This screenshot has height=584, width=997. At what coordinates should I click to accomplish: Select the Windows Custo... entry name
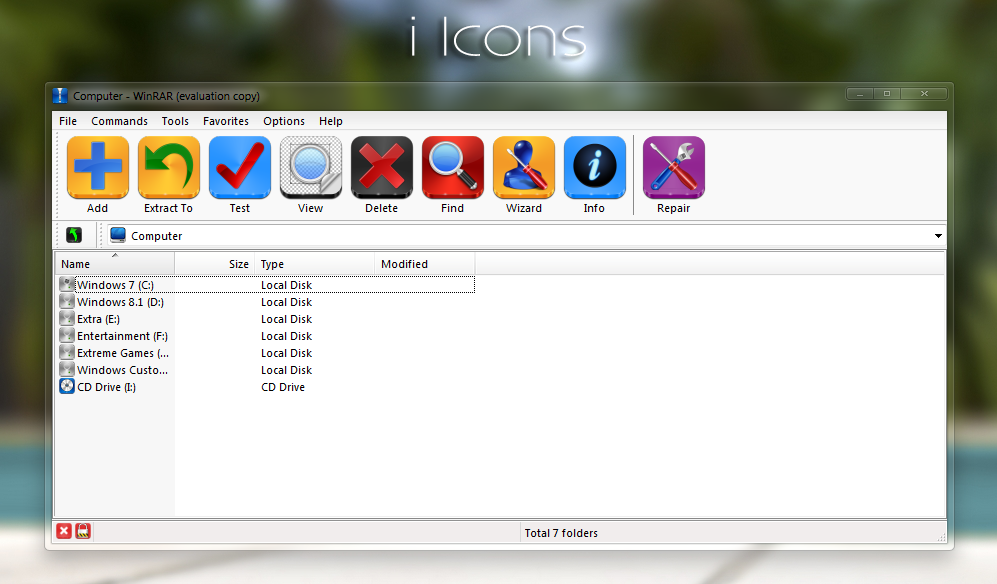click(x=122, y=370)
